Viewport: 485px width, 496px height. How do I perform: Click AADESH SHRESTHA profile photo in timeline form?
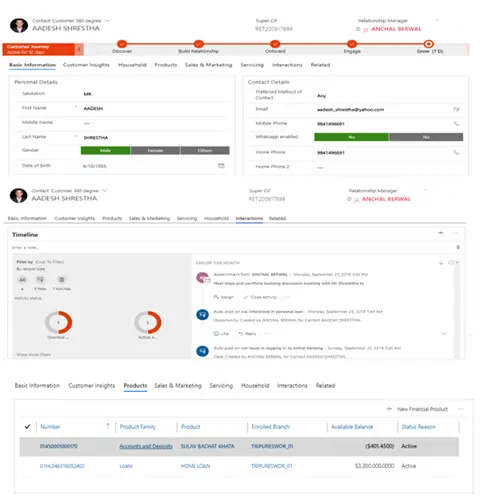tap(18, 195)
